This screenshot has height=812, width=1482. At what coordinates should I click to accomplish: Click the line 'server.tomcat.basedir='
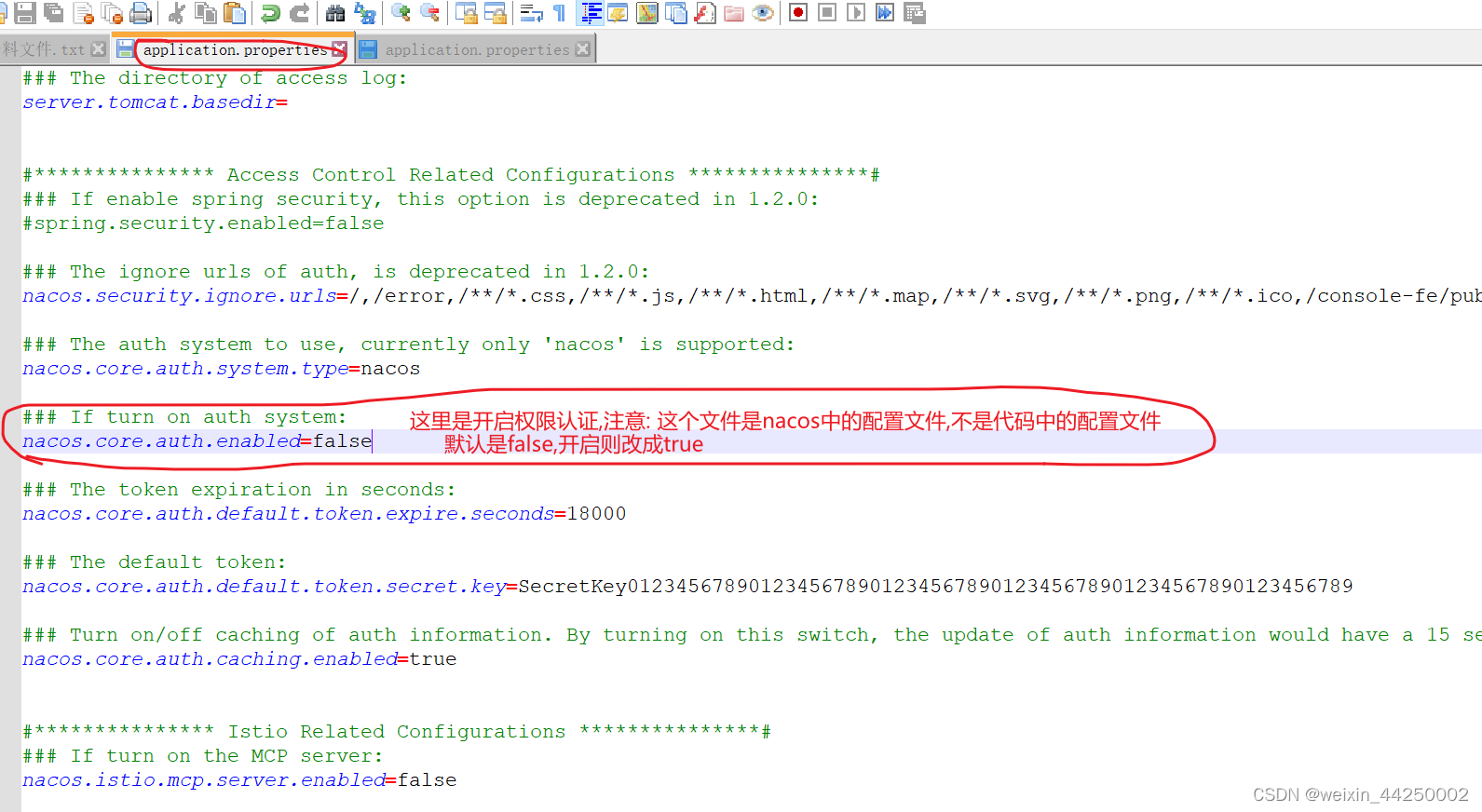click(155, 102)
